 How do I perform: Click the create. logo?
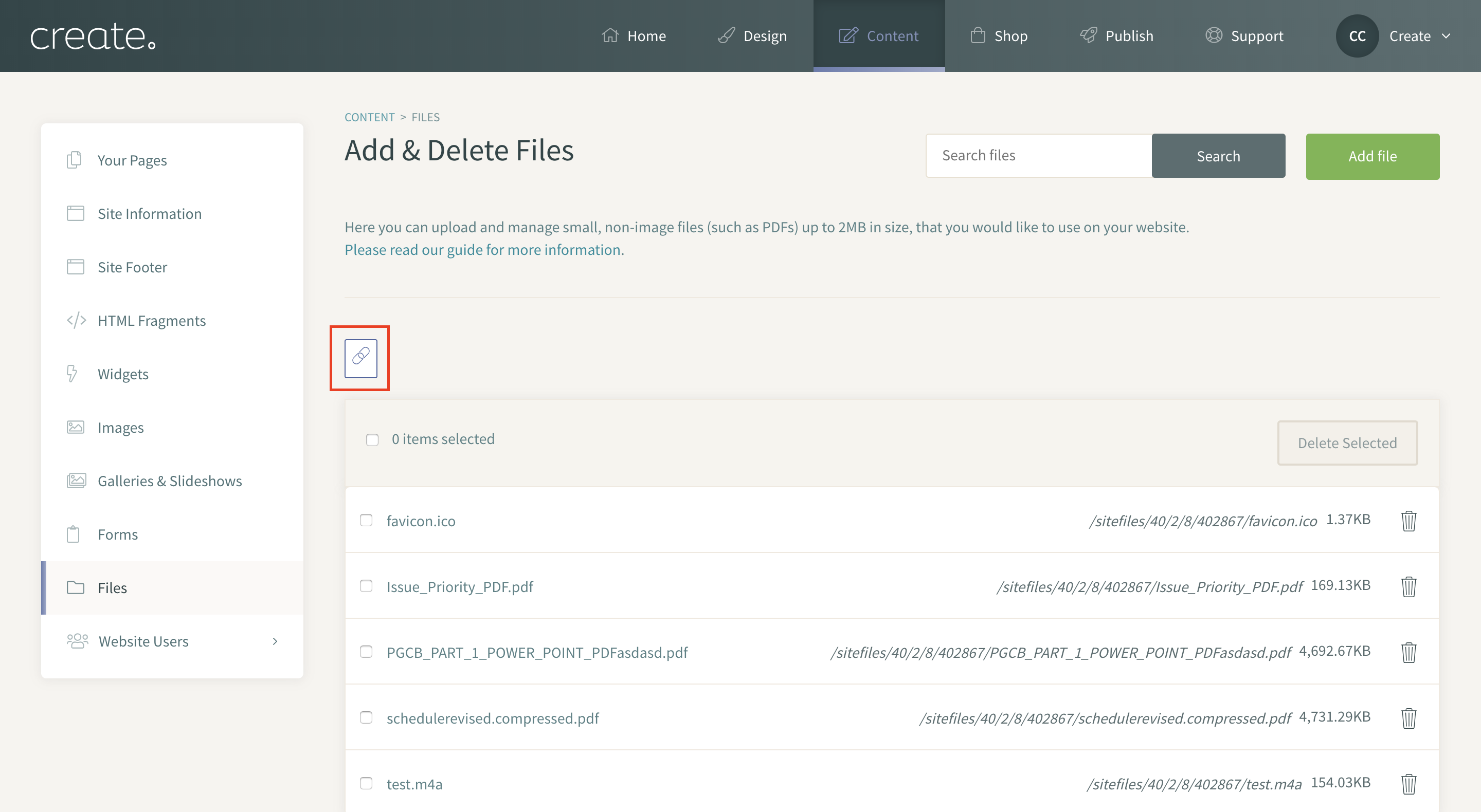pyautogui.click(x=93, y=35)
